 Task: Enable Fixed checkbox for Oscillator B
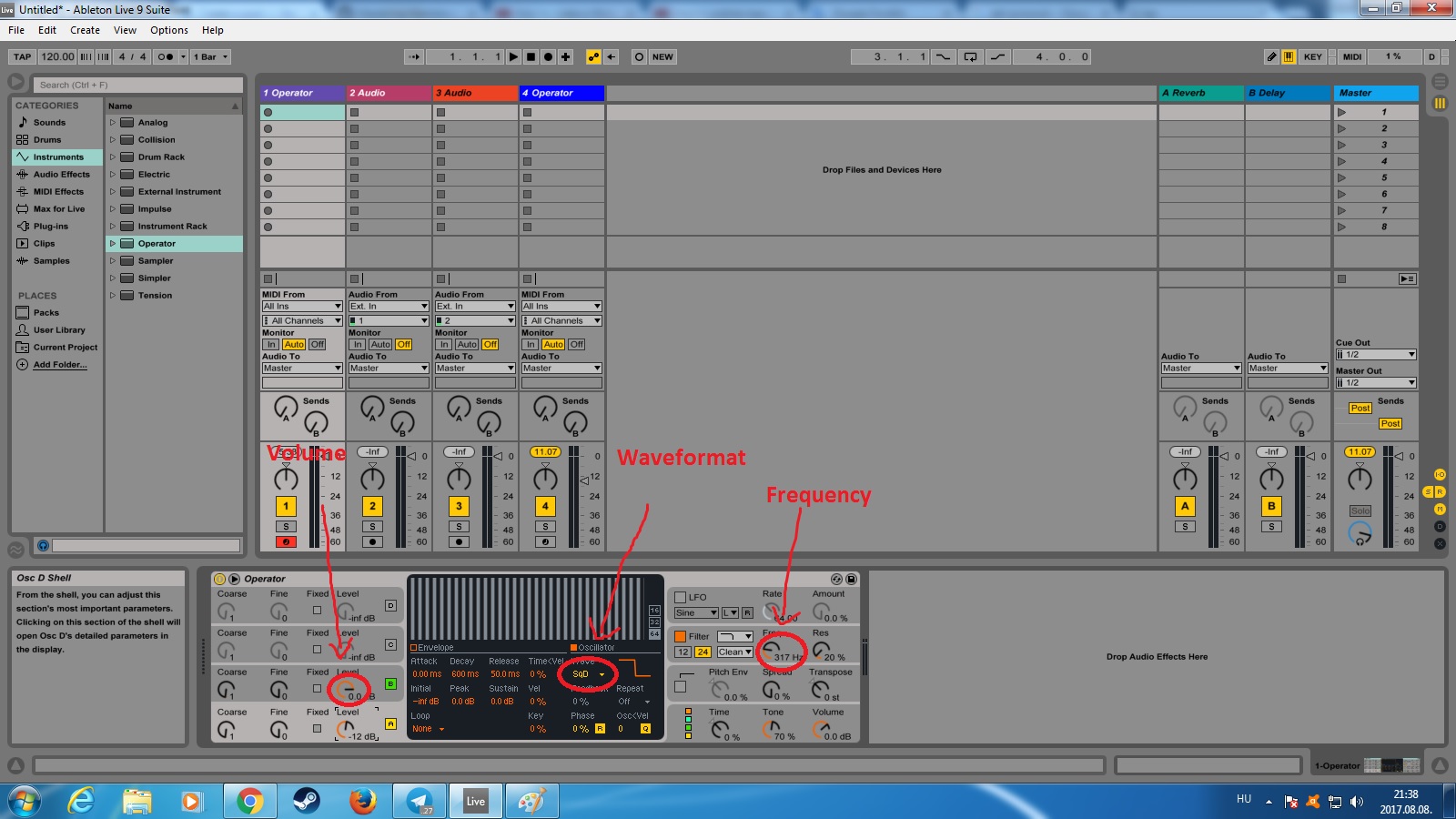(x=317, y=689)
